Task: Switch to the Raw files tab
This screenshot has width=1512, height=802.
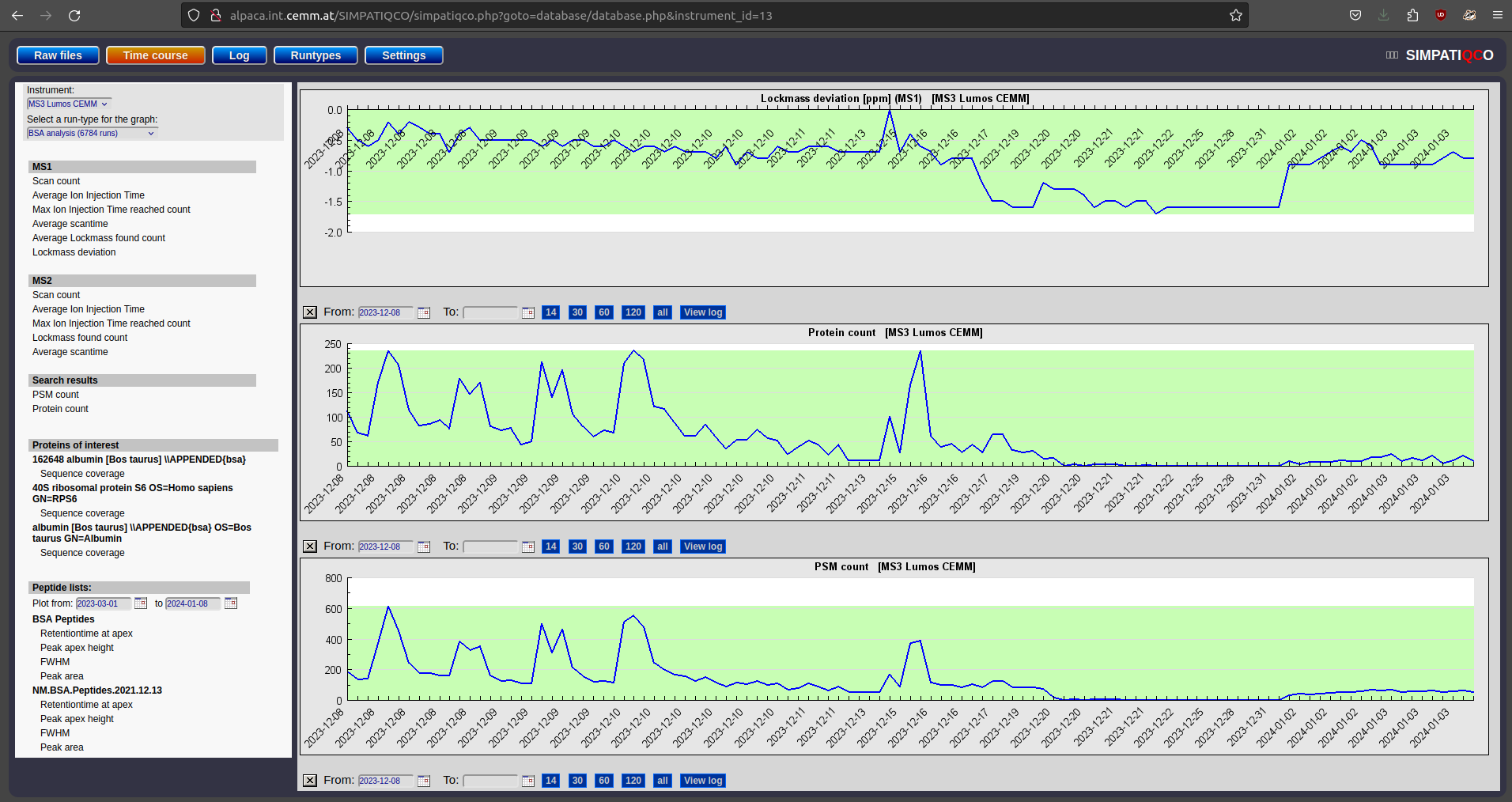Action: [x=58, y=55]
